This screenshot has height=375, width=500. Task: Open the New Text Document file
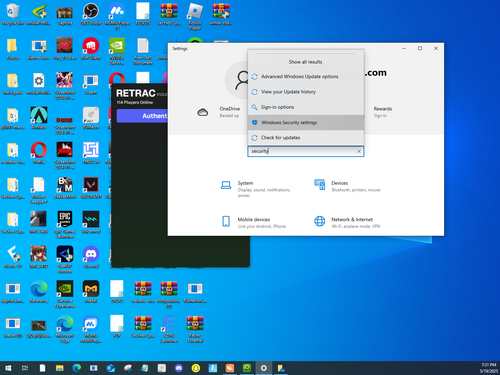pos(143,51)
